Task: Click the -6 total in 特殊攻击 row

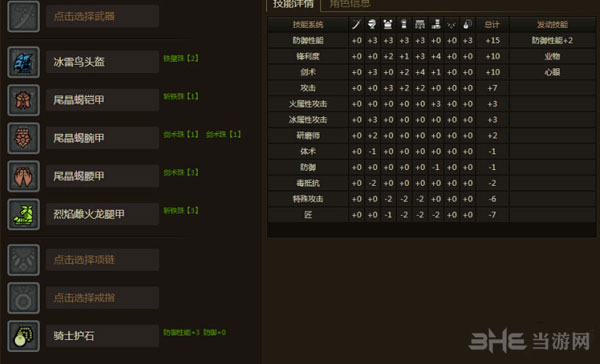Action: (x=492, y=199)
